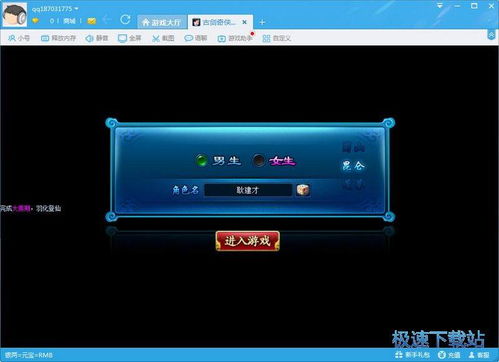Open the yellow mail envelope icon
The height and width of the screenshot is (362, 499).
point(92,21)
